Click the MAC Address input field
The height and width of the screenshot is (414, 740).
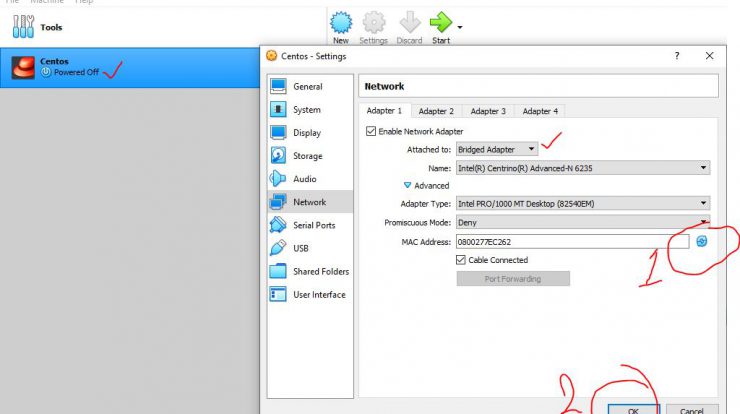(x=572, y=242)
